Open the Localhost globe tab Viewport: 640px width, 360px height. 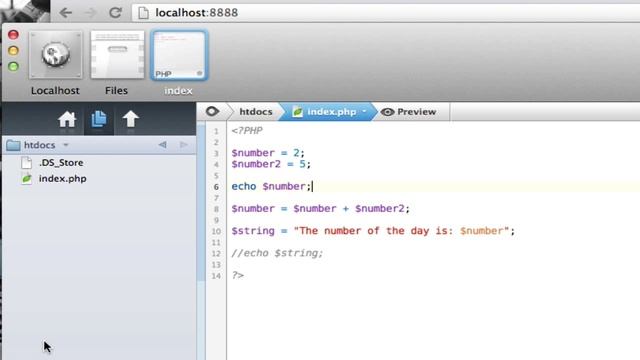56,55
